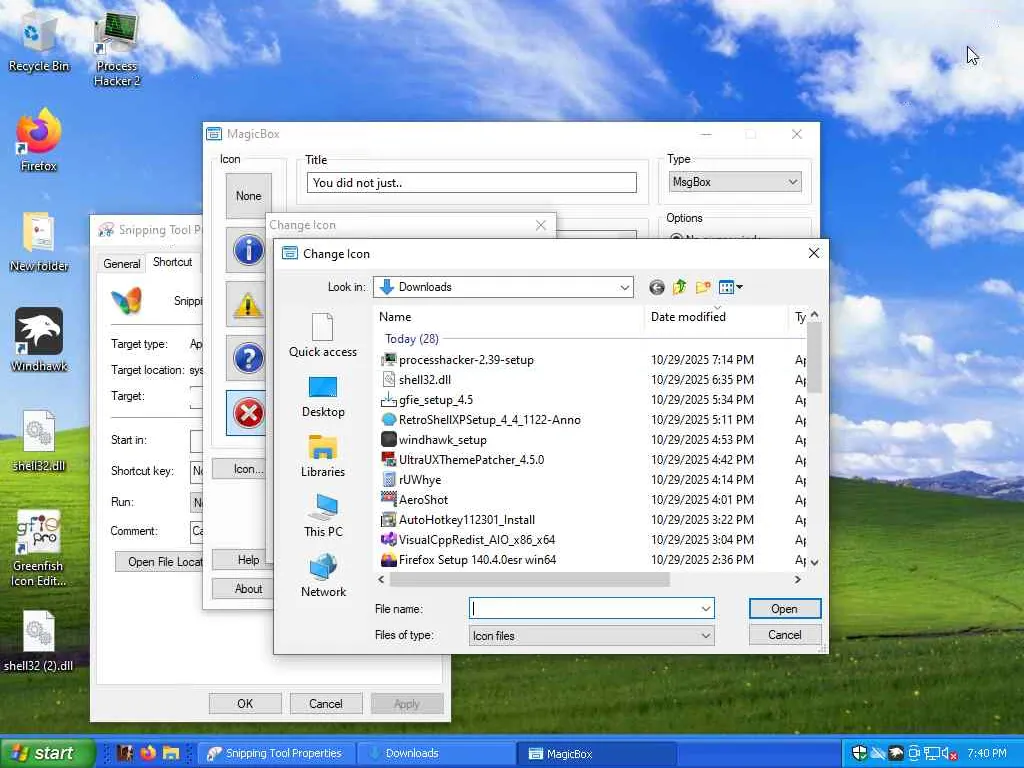Click Open File Location in Snipping Tool Properties
The width and height of the screenshot is (1024, 768).
click(x=161, y=562)
